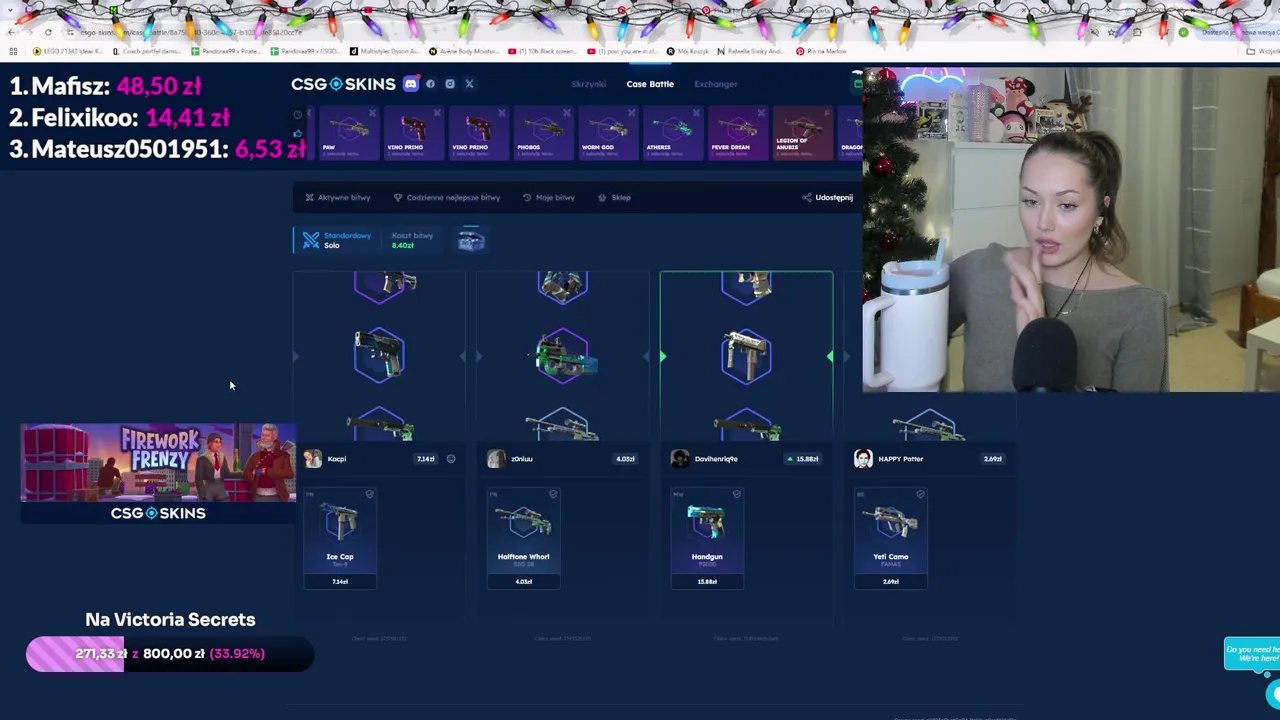Open the WORM GOD live drop card
Image resolution: width=1280 pixels, height=720 pixels.
coord(608,134)
